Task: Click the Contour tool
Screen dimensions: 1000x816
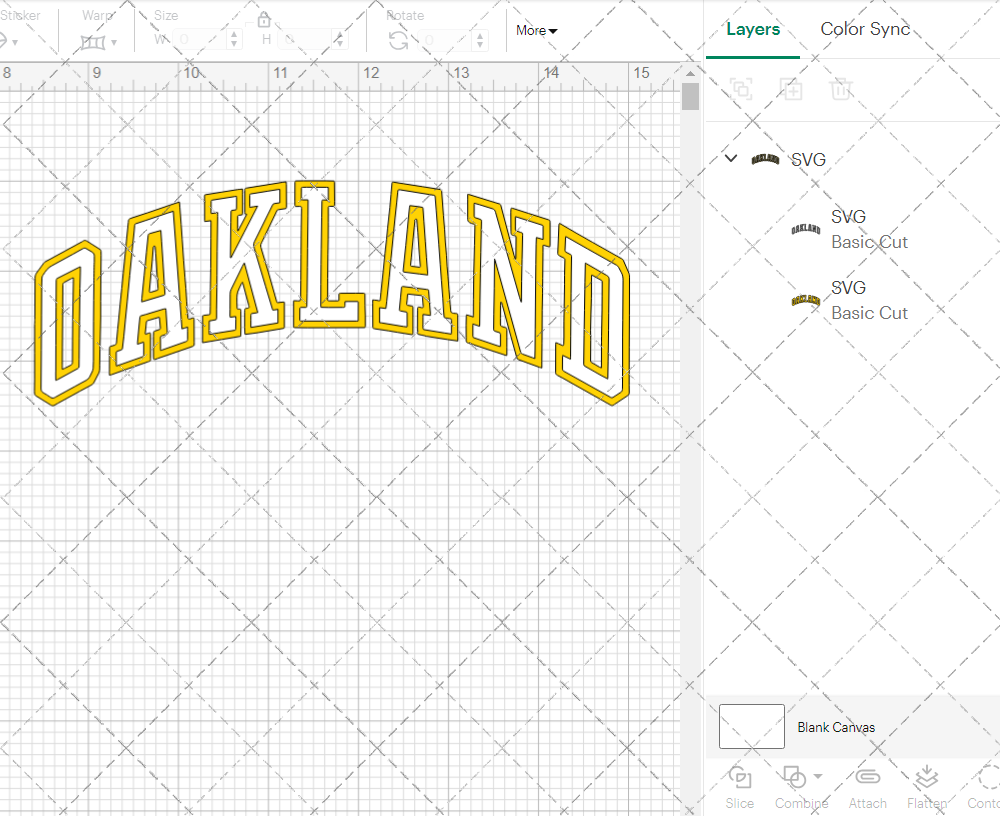Action: (985, 788)
